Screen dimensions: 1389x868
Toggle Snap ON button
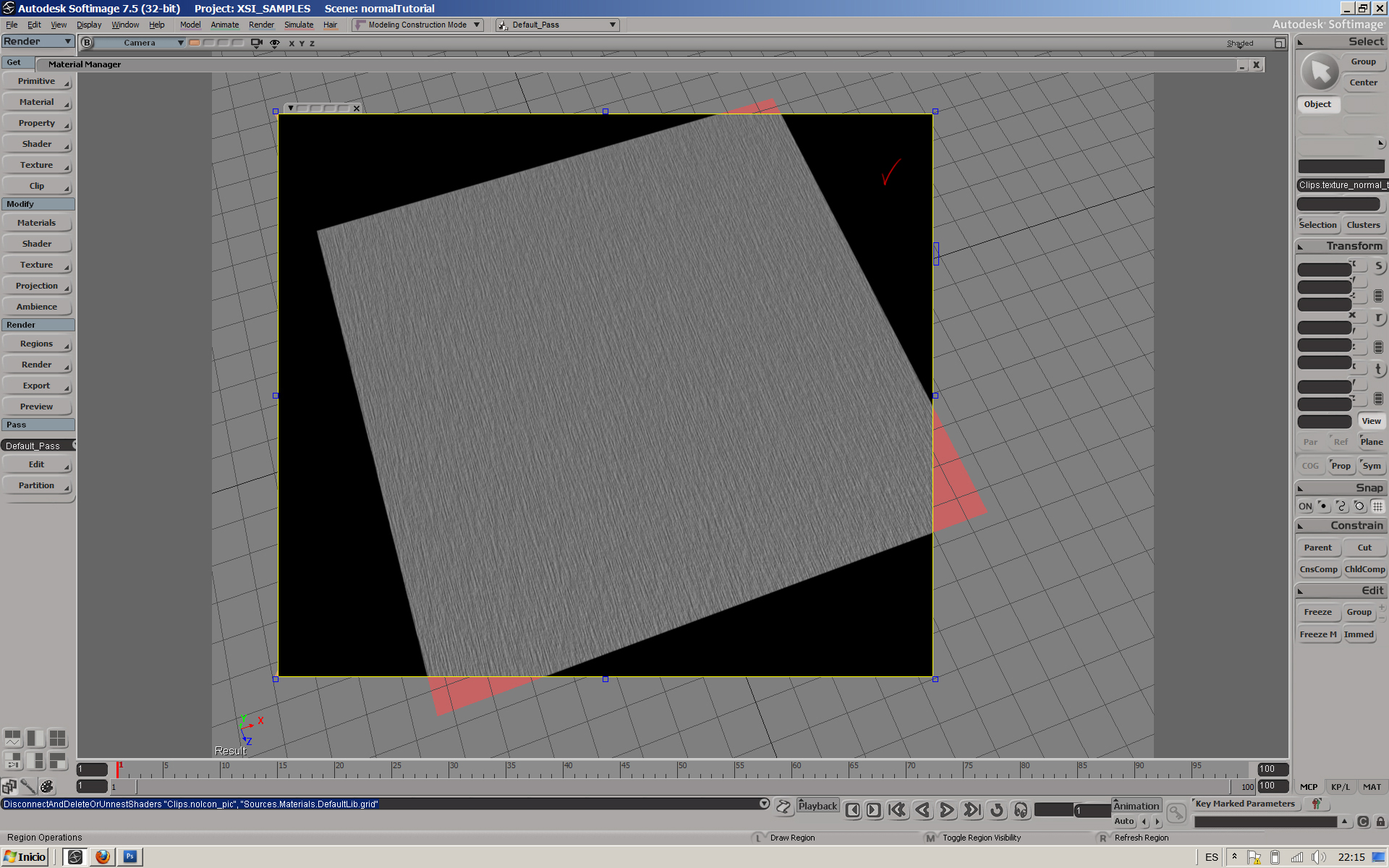click(1305, 506)
